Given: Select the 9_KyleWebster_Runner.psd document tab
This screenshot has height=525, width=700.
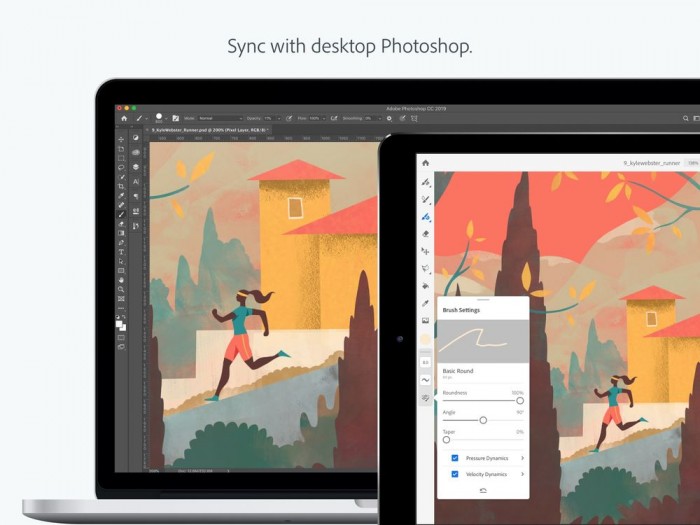Looking at the screenshot, I should [x=210, y=130].
